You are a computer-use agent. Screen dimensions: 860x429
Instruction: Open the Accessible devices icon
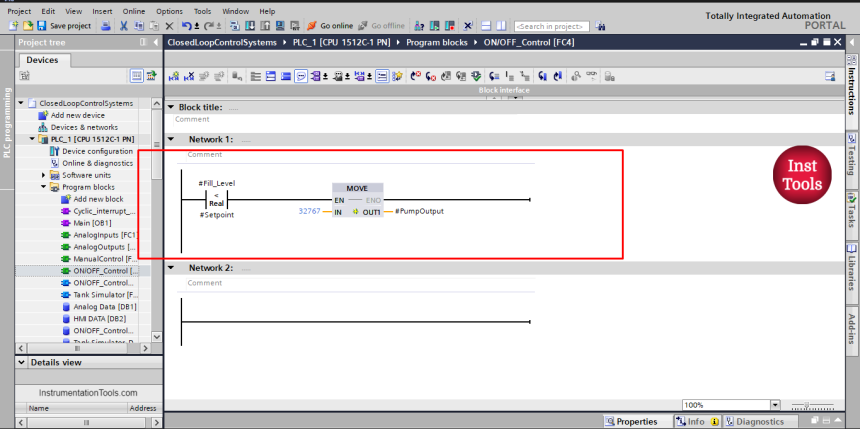click(x=418, y=26)
